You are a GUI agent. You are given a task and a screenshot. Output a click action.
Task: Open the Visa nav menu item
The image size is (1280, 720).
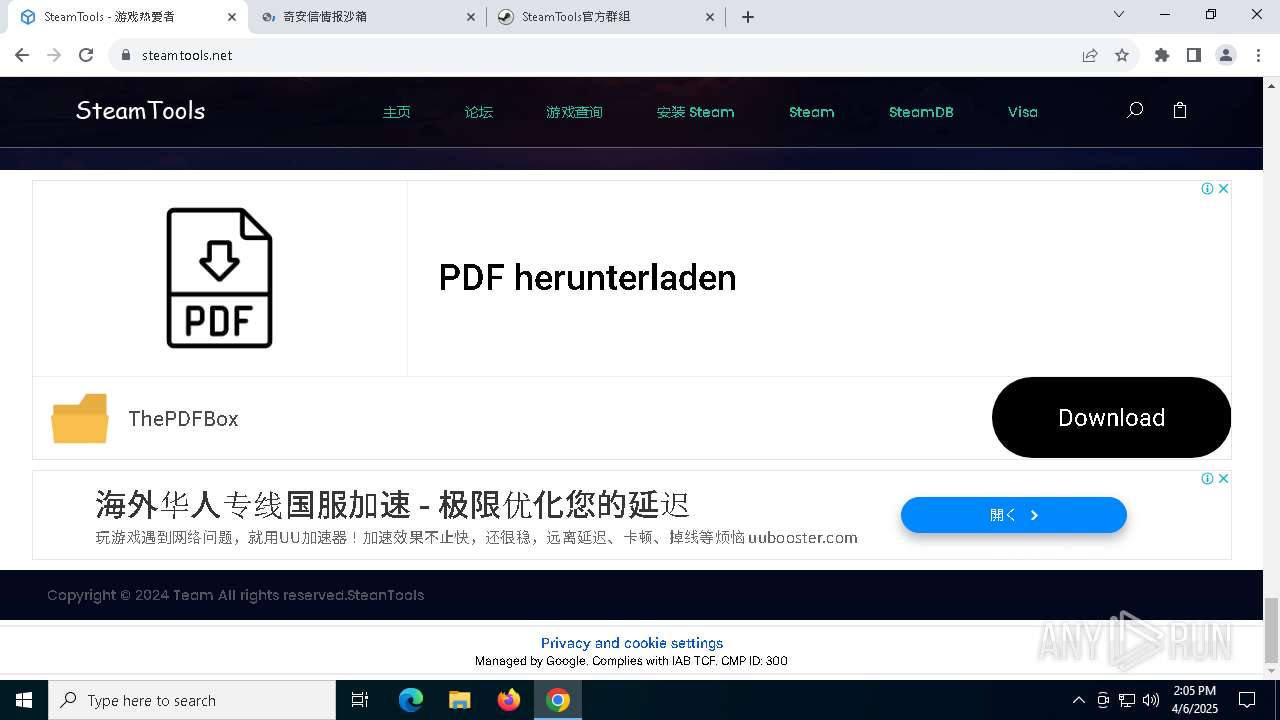1022,112
